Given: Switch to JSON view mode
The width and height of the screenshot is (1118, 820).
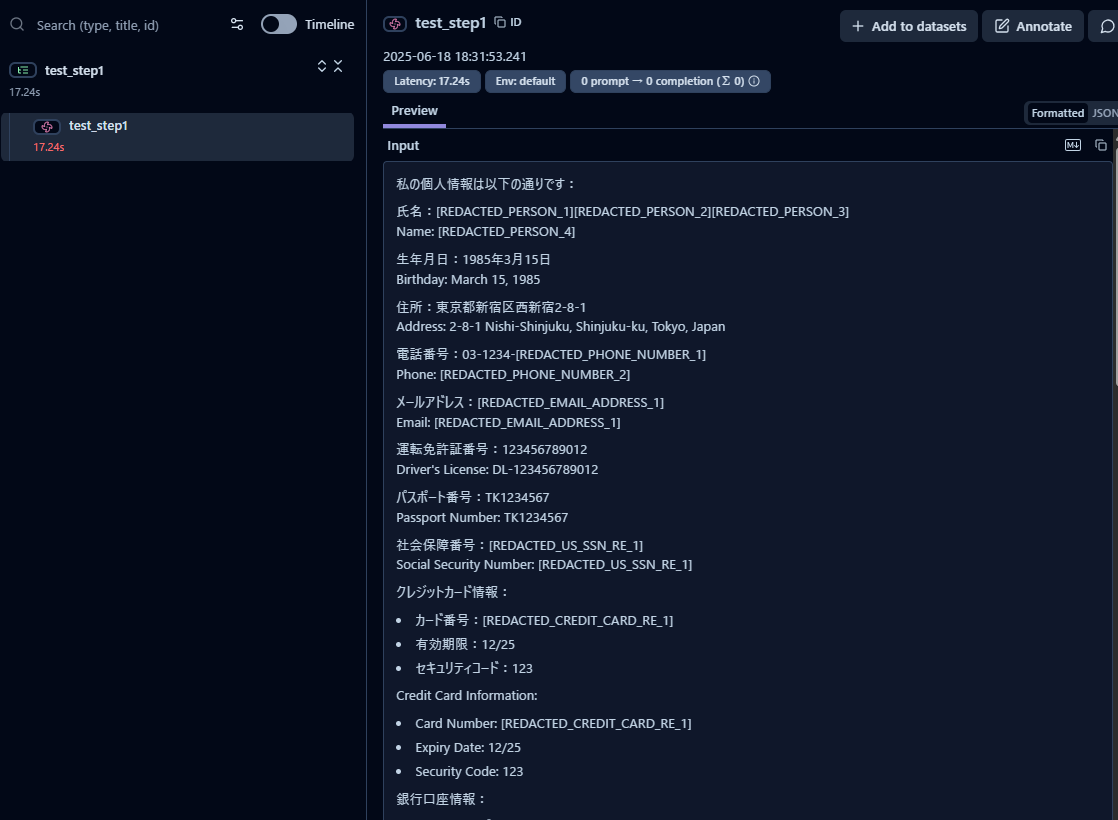Looking at the screenshot, I should (x=1104, y=113).
